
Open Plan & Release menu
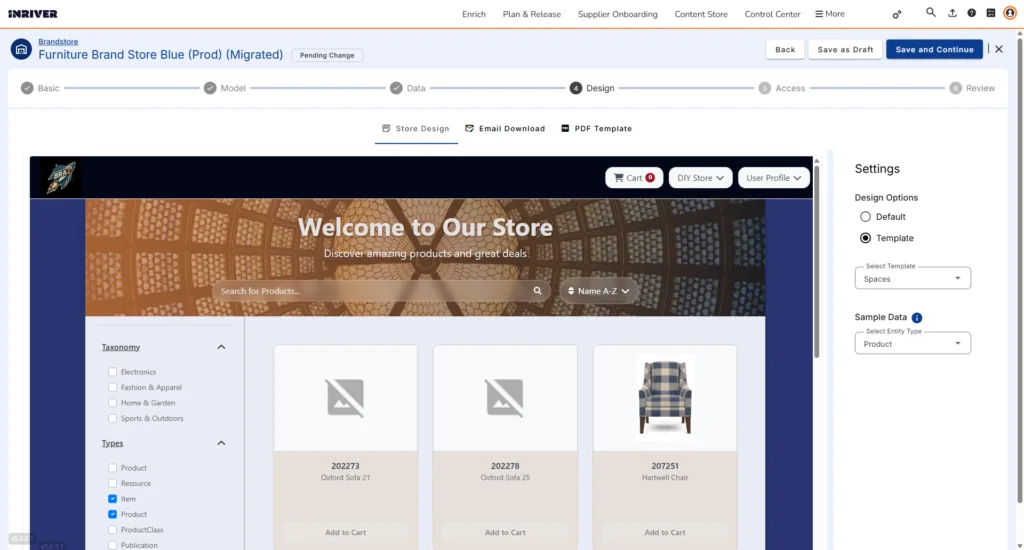pos(532,14)
